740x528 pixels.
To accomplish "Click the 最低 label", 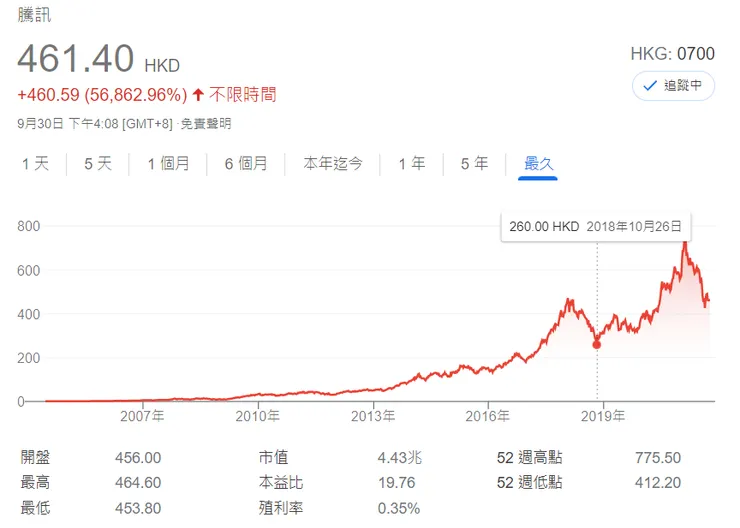I will coord(35,508).
